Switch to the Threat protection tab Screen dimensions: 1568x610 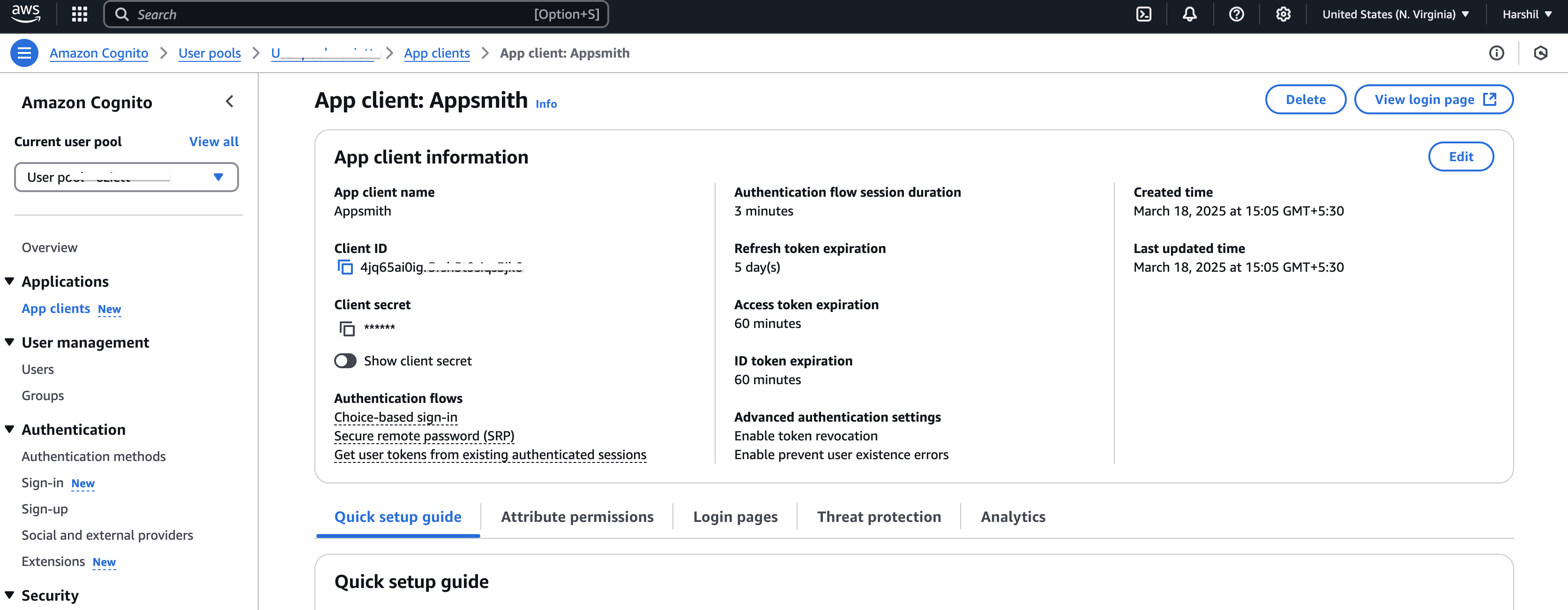click(878, 517)
